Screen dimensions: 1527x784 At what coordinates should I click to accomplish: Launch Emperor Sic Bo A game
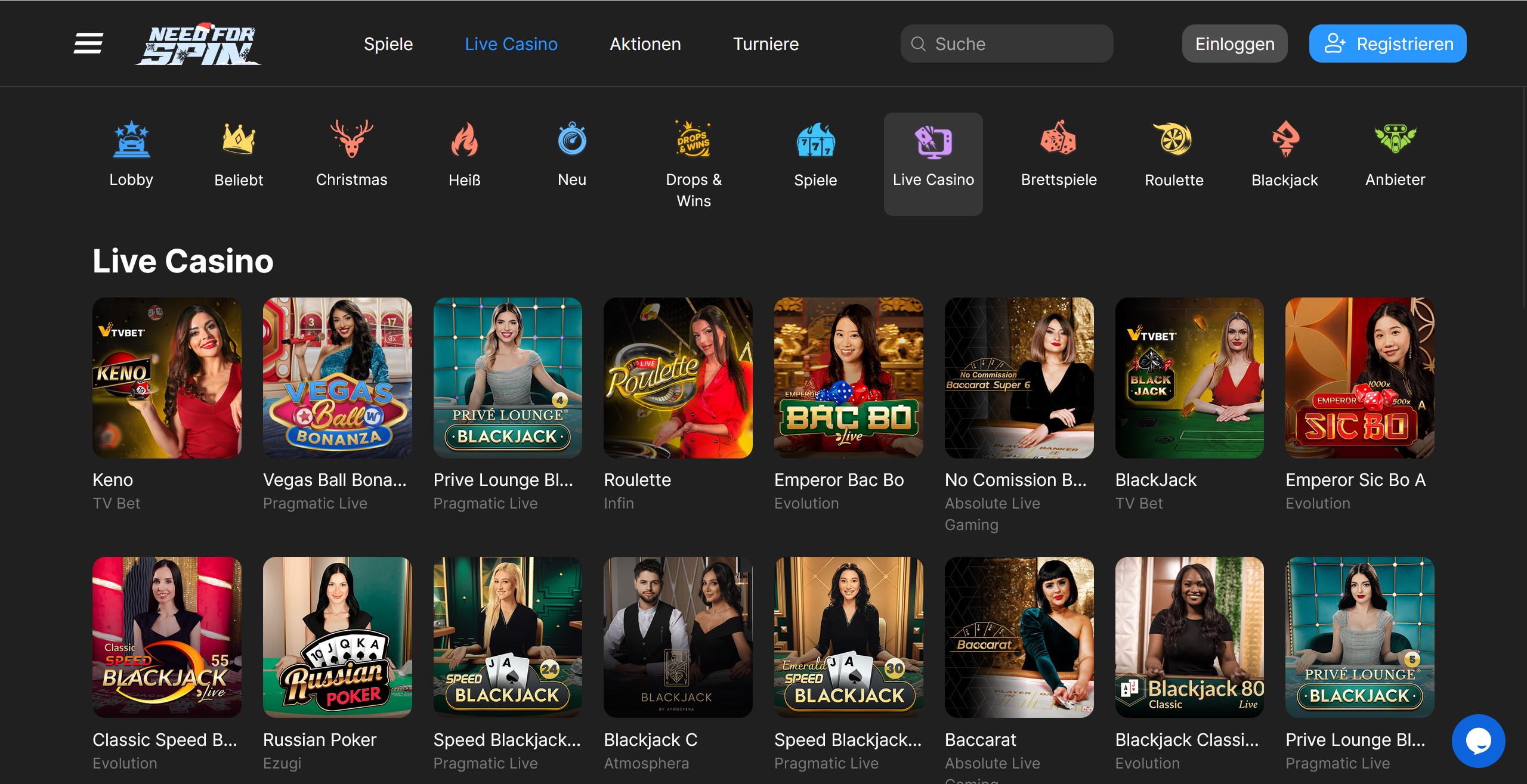coord(1360,378)
